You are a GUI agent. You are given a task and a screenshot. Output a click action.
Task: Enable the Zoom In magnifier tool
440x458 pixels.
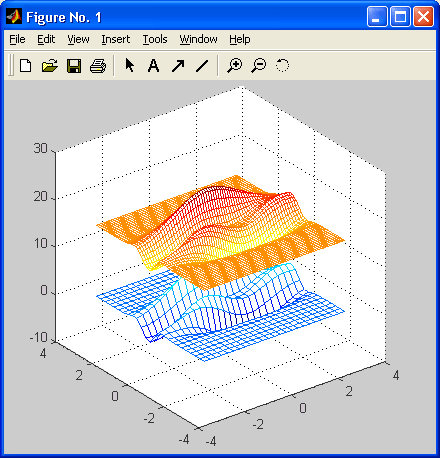235,65
